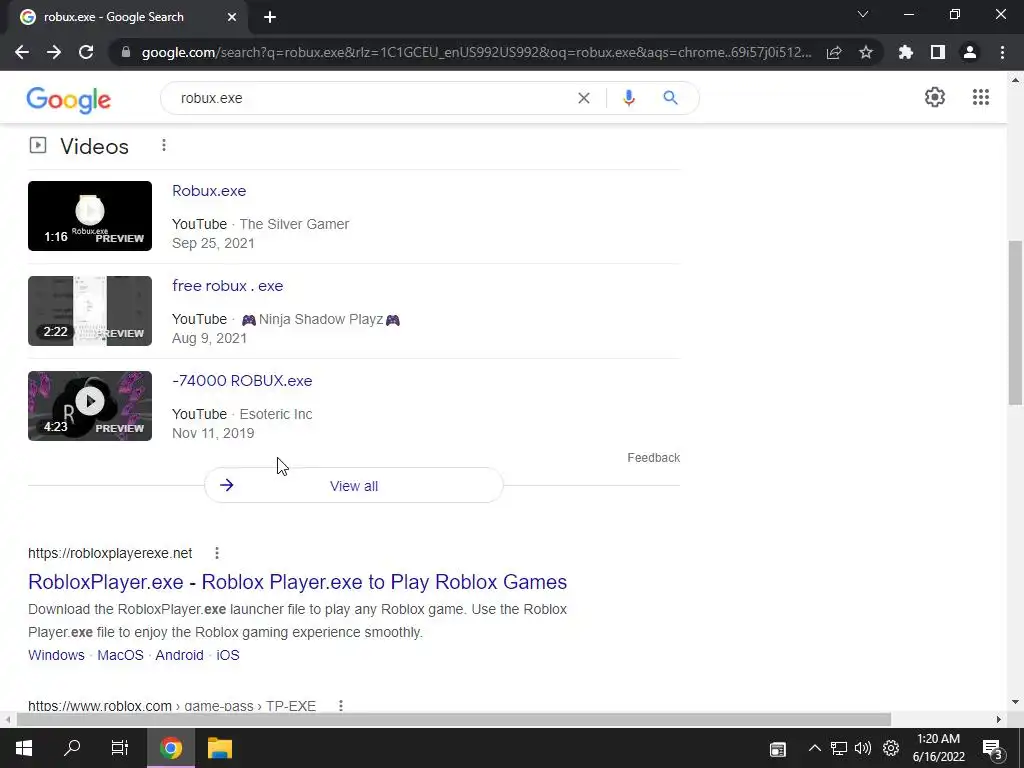Image resolution: width=1024 pixels, height=768 pixels.
Task: Go back to the previous page
Action: [x=22, y=52]
